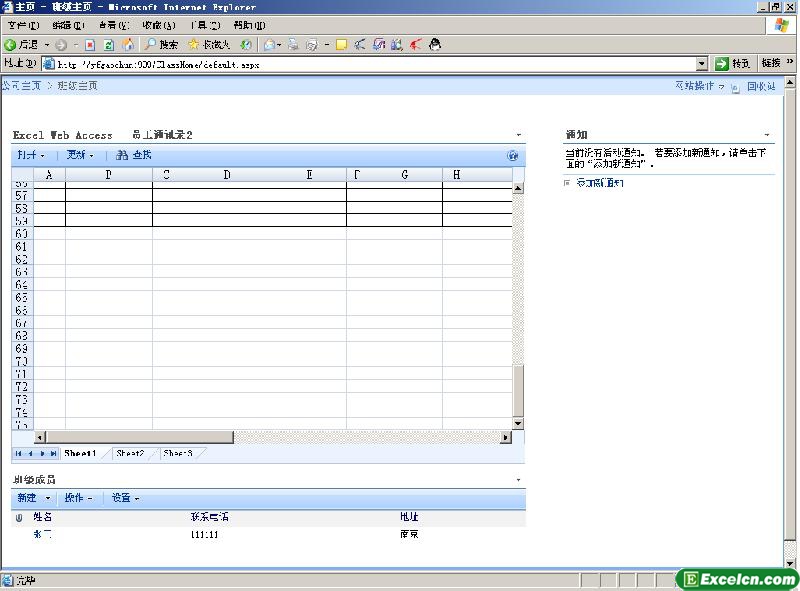
Task: Open the Tools (工具) menu
Action: tap(205, 25)
